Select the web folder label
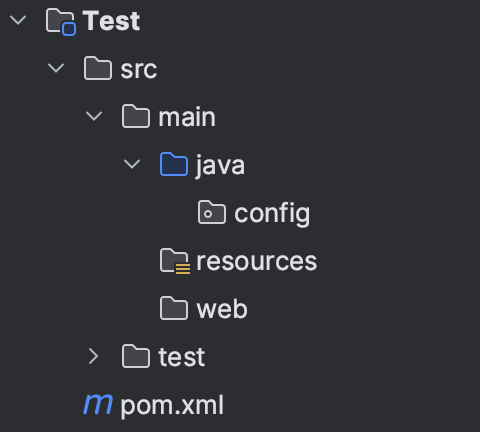The width and height of the screenshot is (480, 432). (x=222, y=309)
